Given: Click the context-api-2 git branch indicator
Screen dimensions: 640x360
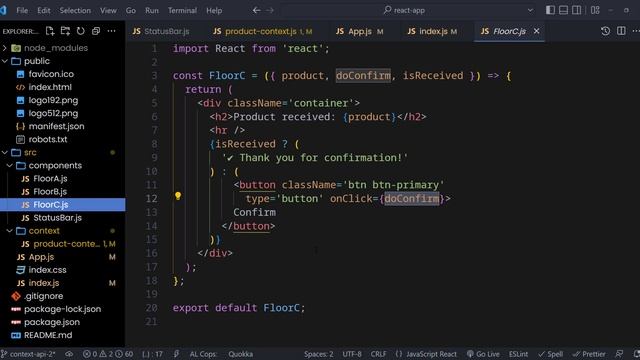Looking at the screenshot, I should tap(28, 354).
